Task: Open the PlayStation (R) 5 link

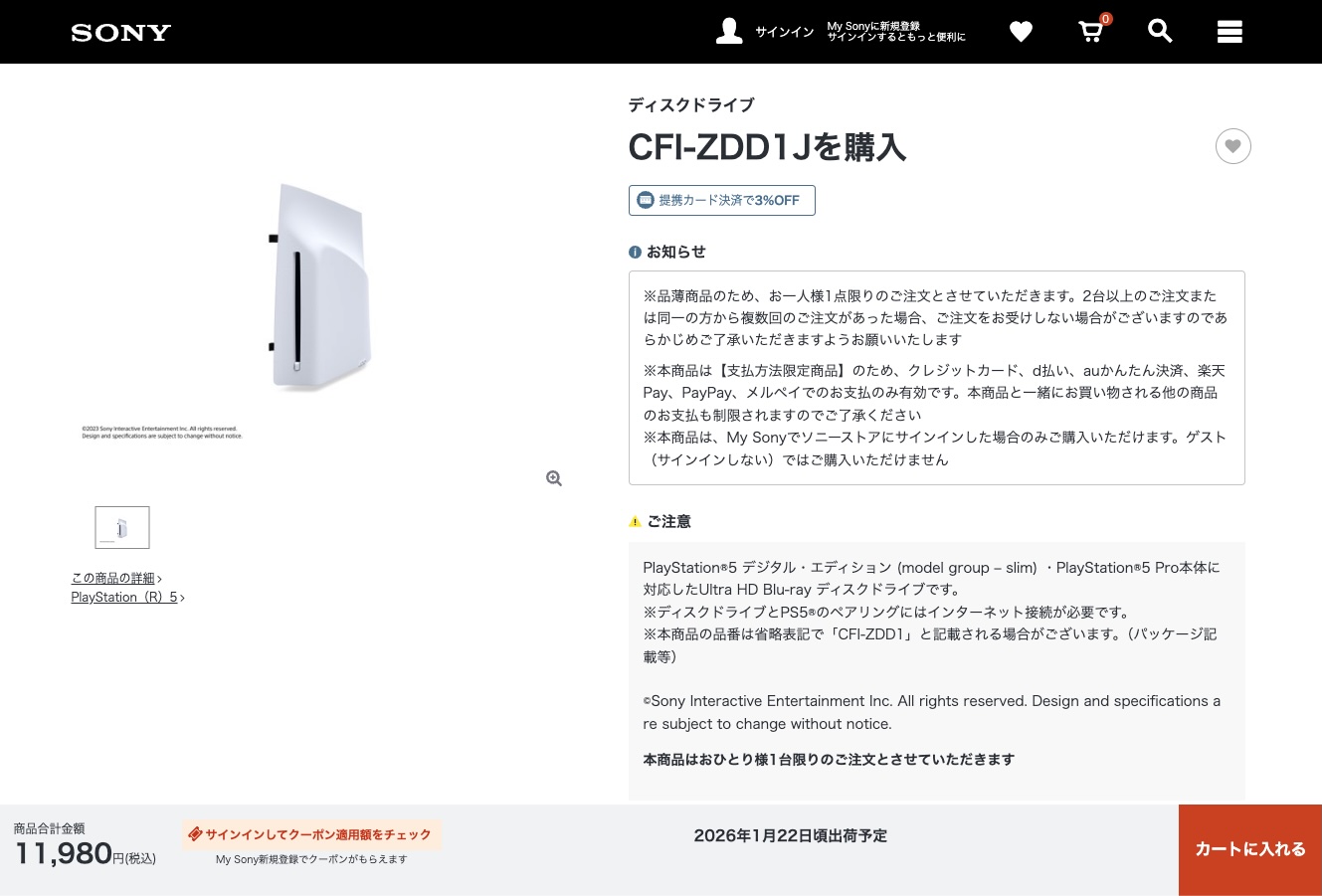Action: tap(124, 597)
